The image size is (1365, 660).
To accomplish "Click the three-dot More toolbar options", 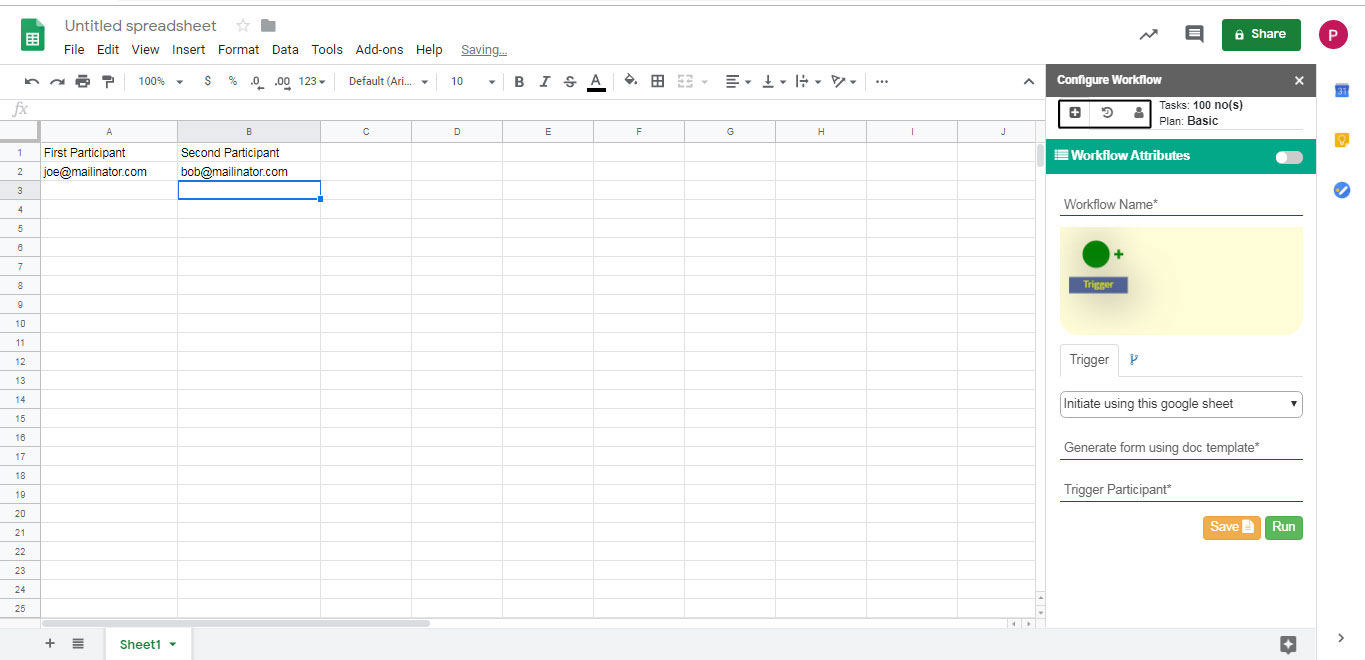I will click(881, 81).
